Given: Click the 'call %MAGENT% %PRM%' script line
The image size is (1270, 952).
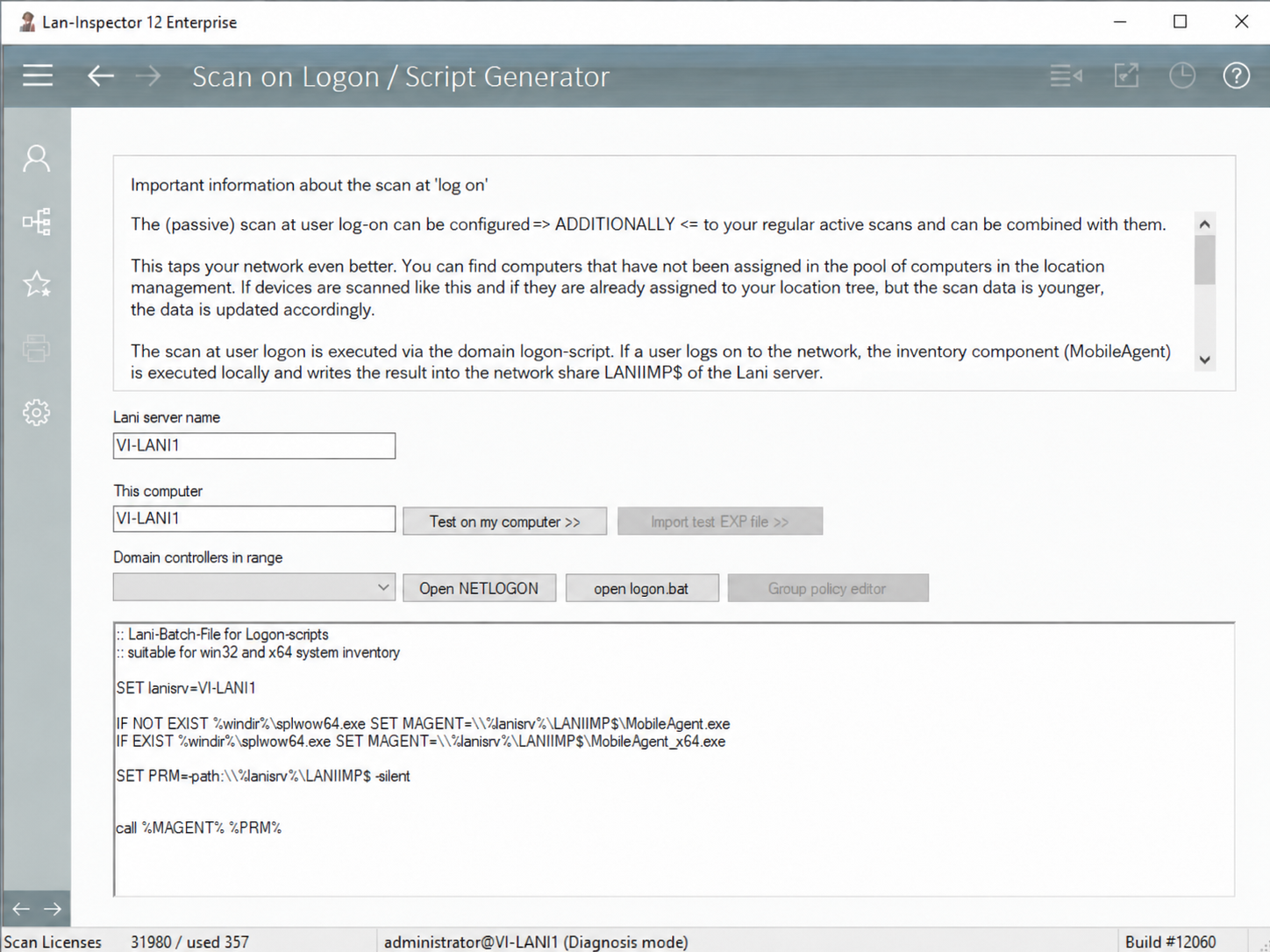Looking at the screenshot, I should tap(199, 828).
